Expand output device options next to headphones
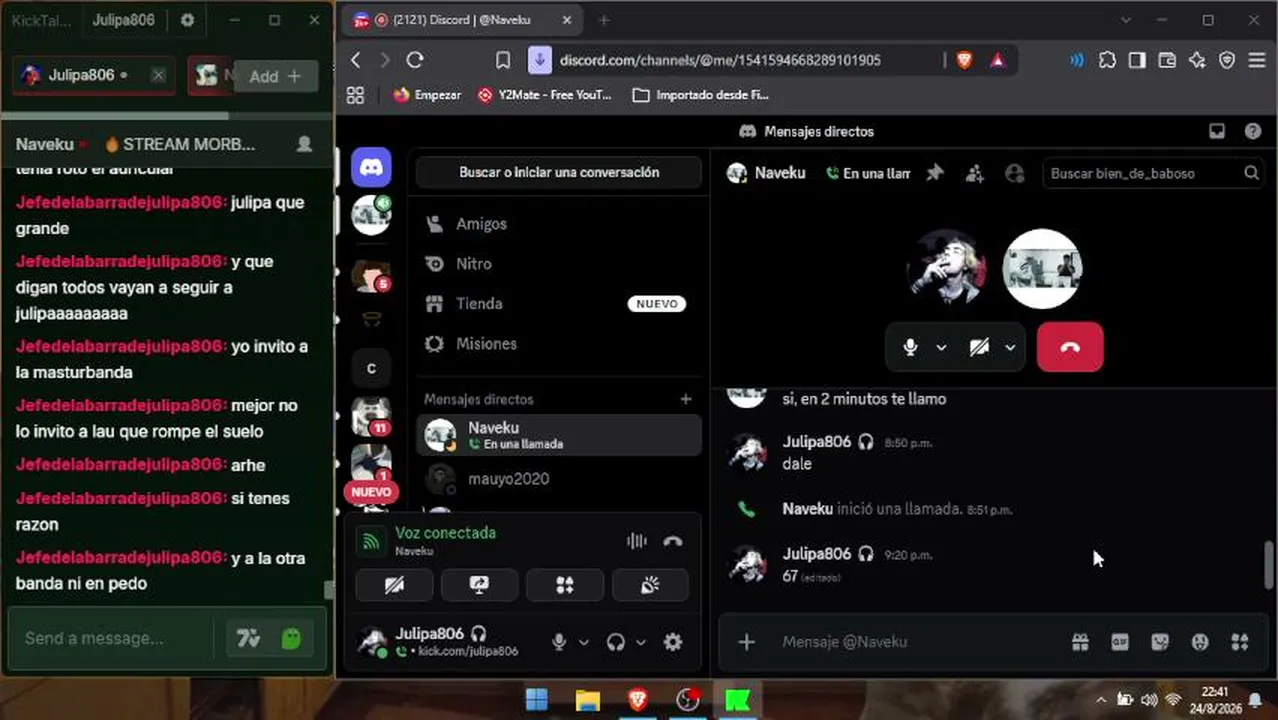 coord(641,642)
